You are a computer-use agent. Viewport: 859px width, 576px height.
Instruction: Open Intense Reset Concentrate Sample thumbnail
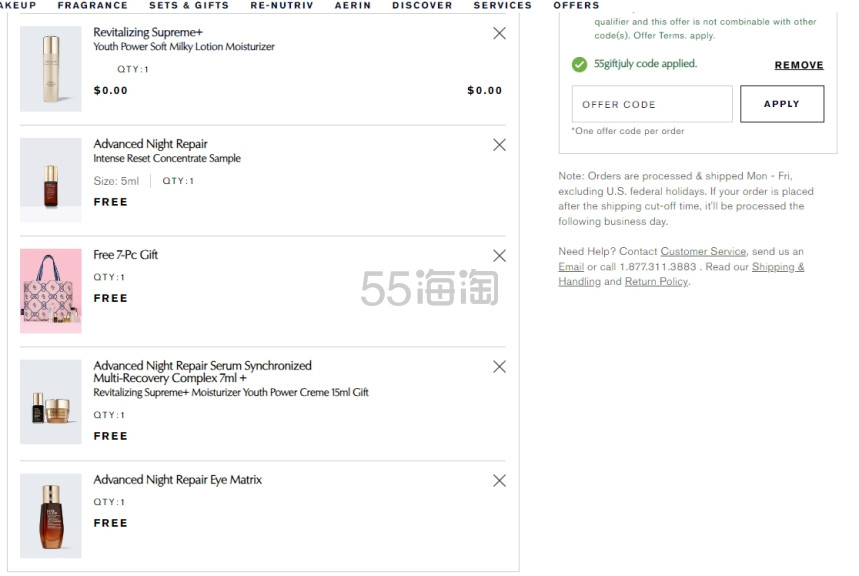[51, 180]
